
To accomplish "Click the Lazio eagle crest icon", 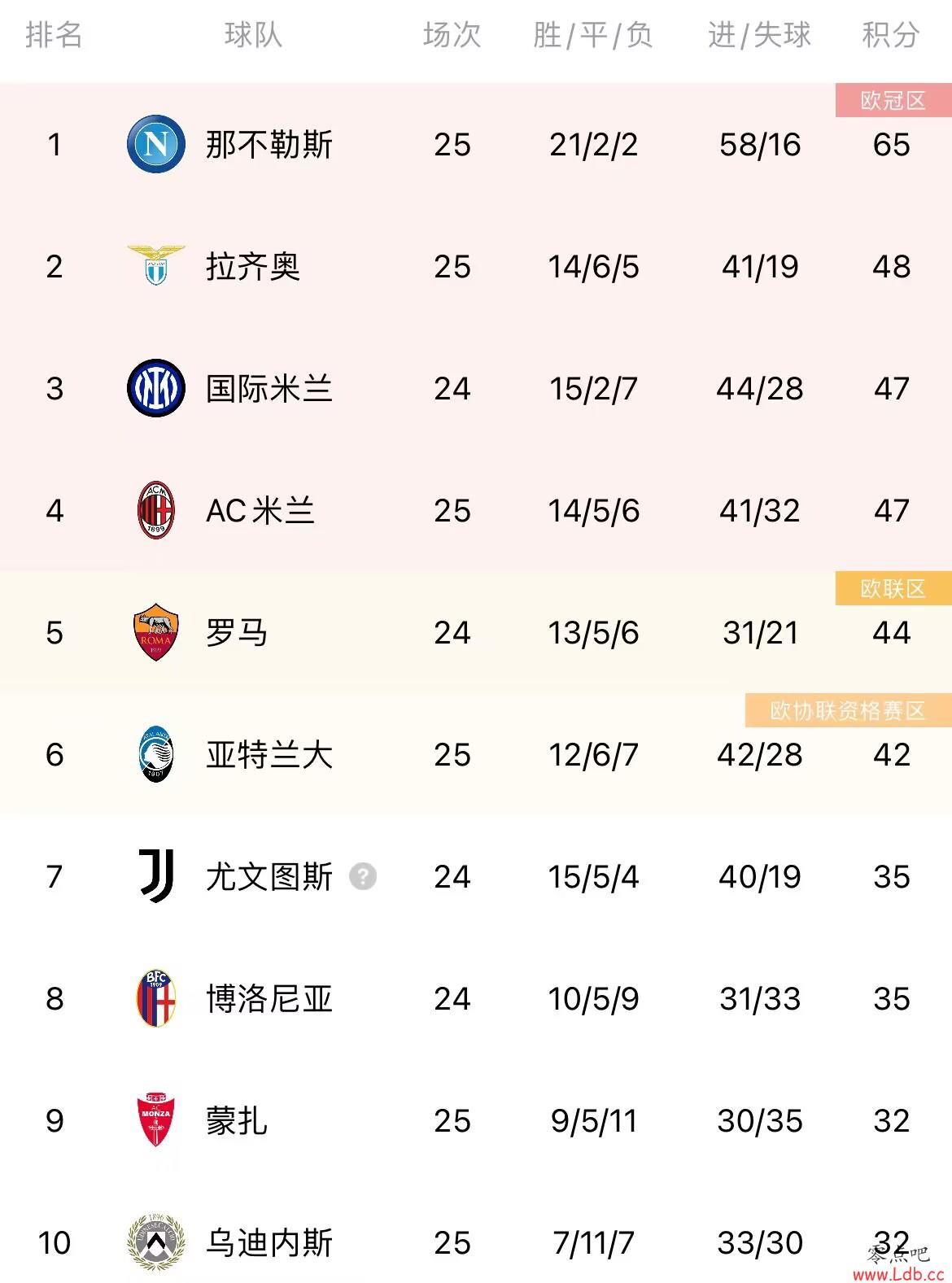I will 156,265.
